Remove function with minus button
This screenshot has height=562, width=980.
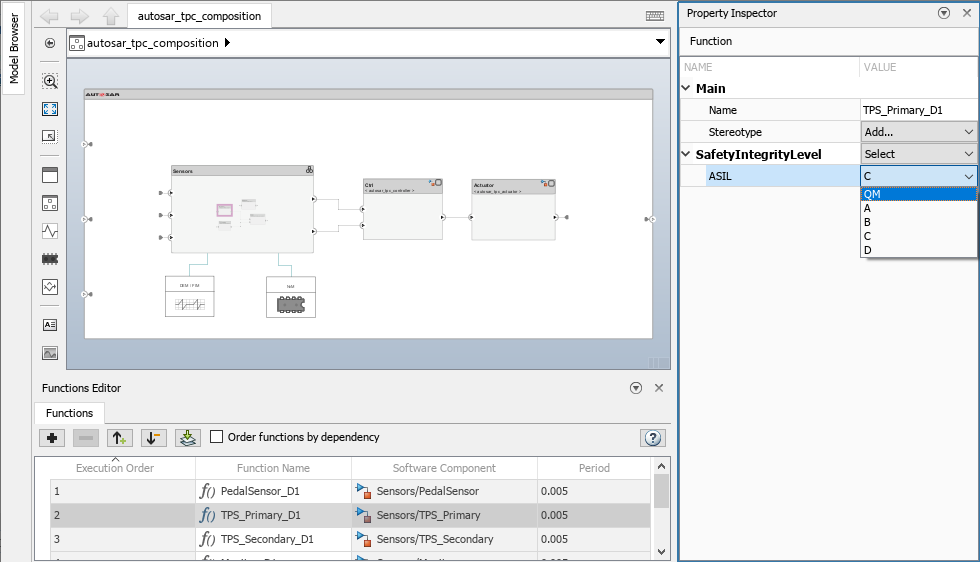click(x=86, y=438)
